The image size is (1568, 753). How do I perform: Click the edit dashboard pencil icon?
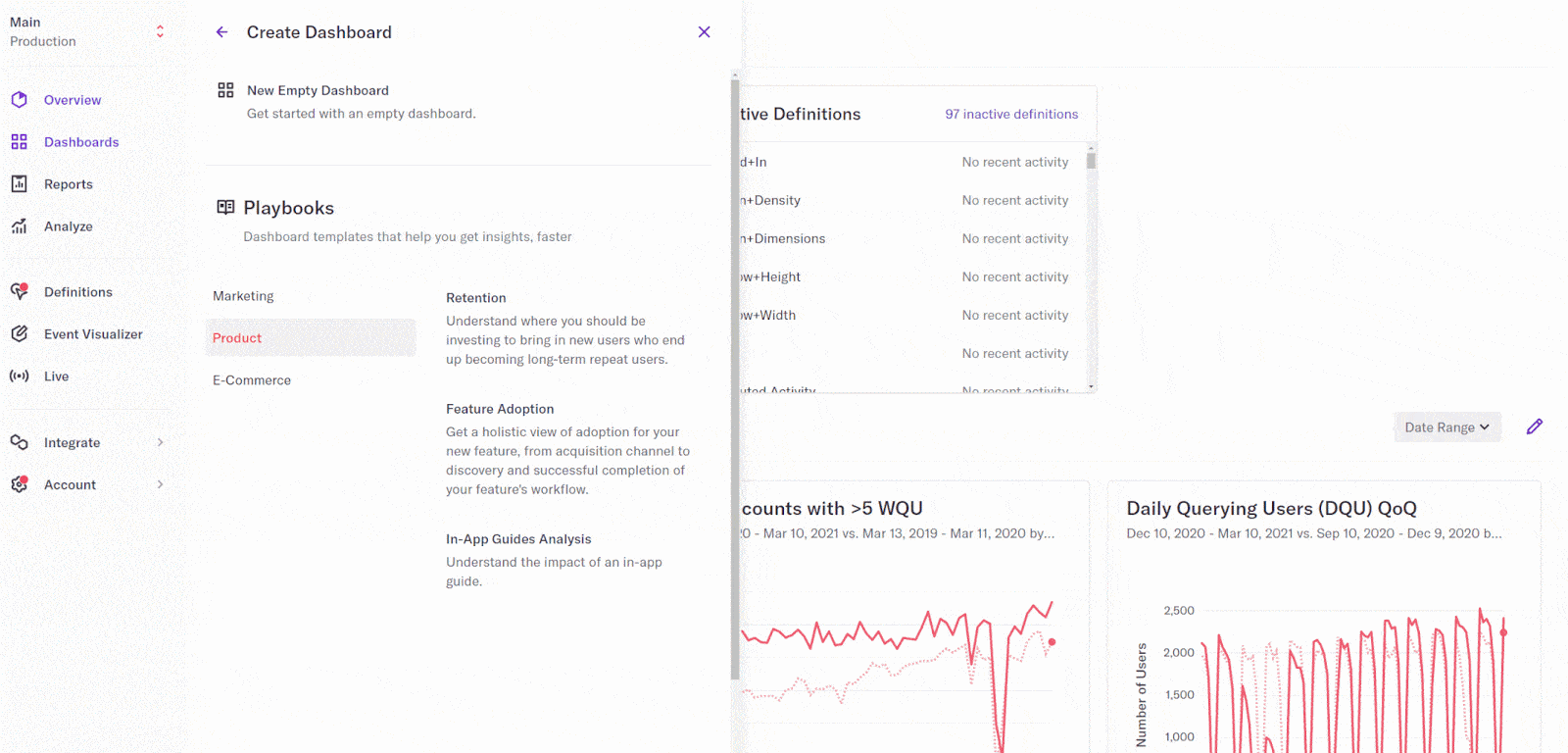coord(1534,426)
